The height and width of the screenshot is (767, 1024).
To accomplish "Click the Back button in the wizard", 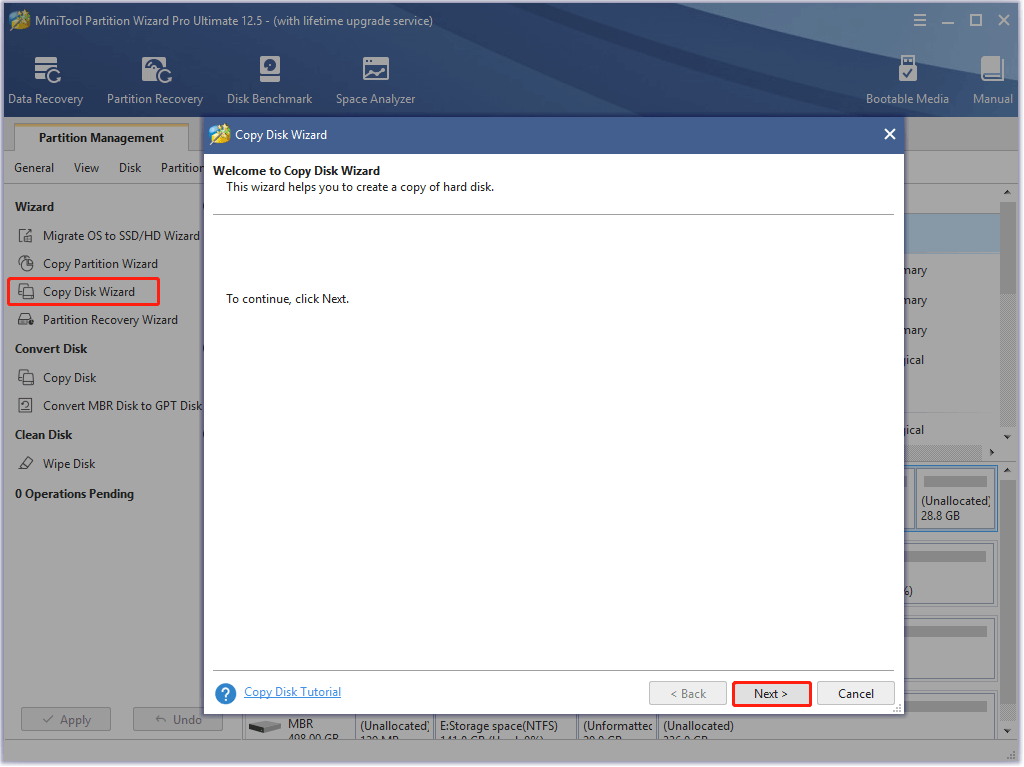I will click(688, 693).
